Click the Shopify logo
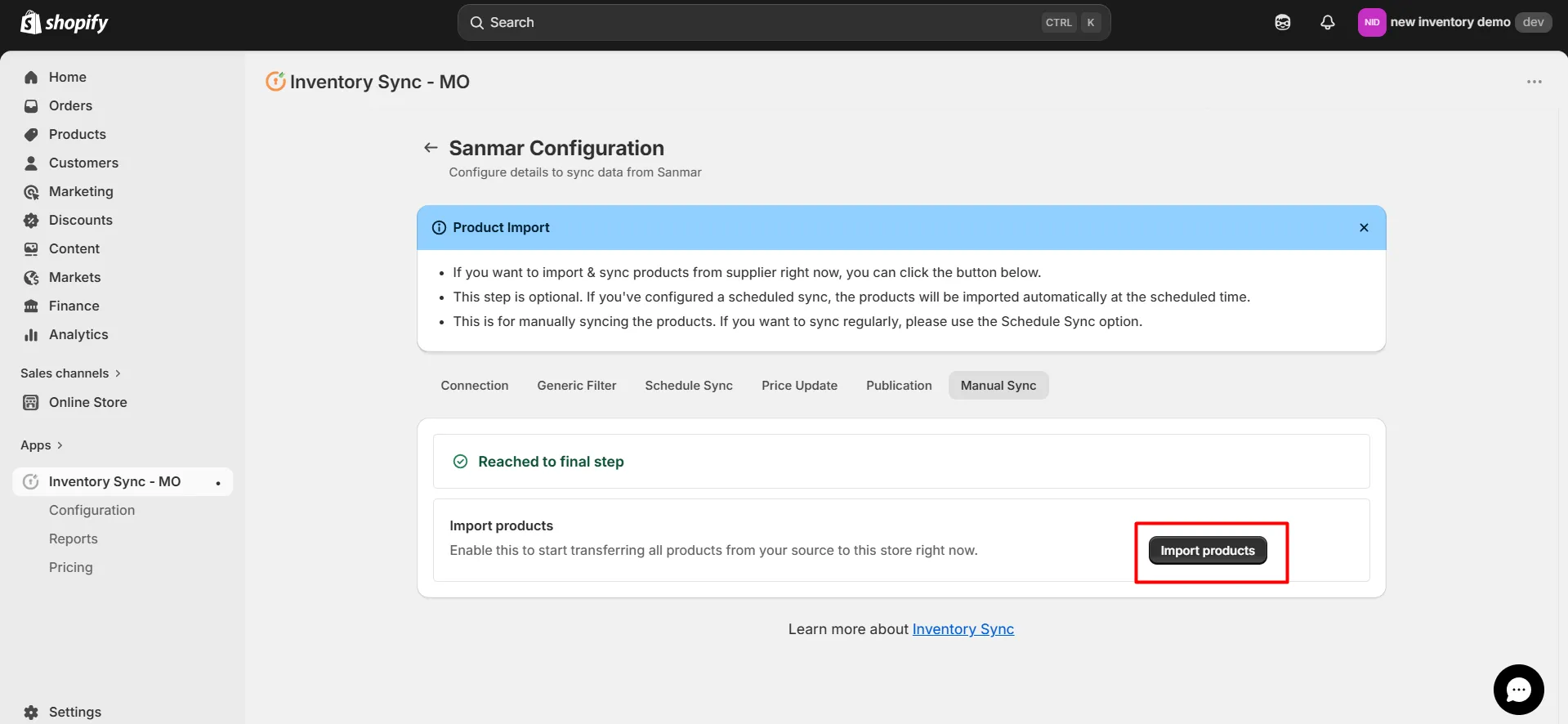The image size is (1568, 724). pos(65,23)
